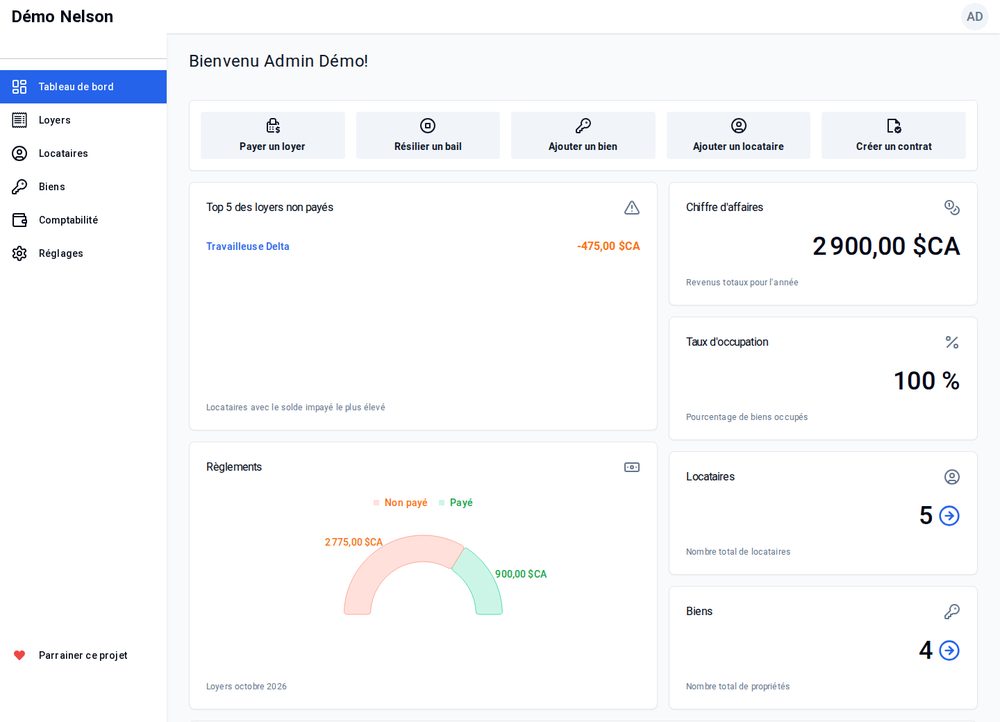The height and width of the screenshot is (722, 1000).
Task: Click the Loyers octobre 2026 caption
Action: pyautogui.click(x=246, y=686)
